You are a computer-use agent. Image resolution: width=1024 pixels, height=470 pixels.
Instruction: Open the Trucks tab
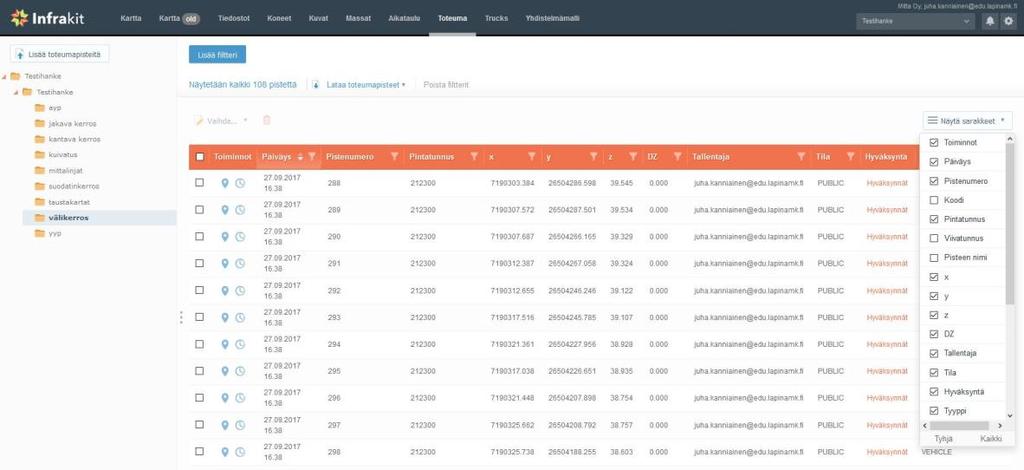[x=496, y=18]
